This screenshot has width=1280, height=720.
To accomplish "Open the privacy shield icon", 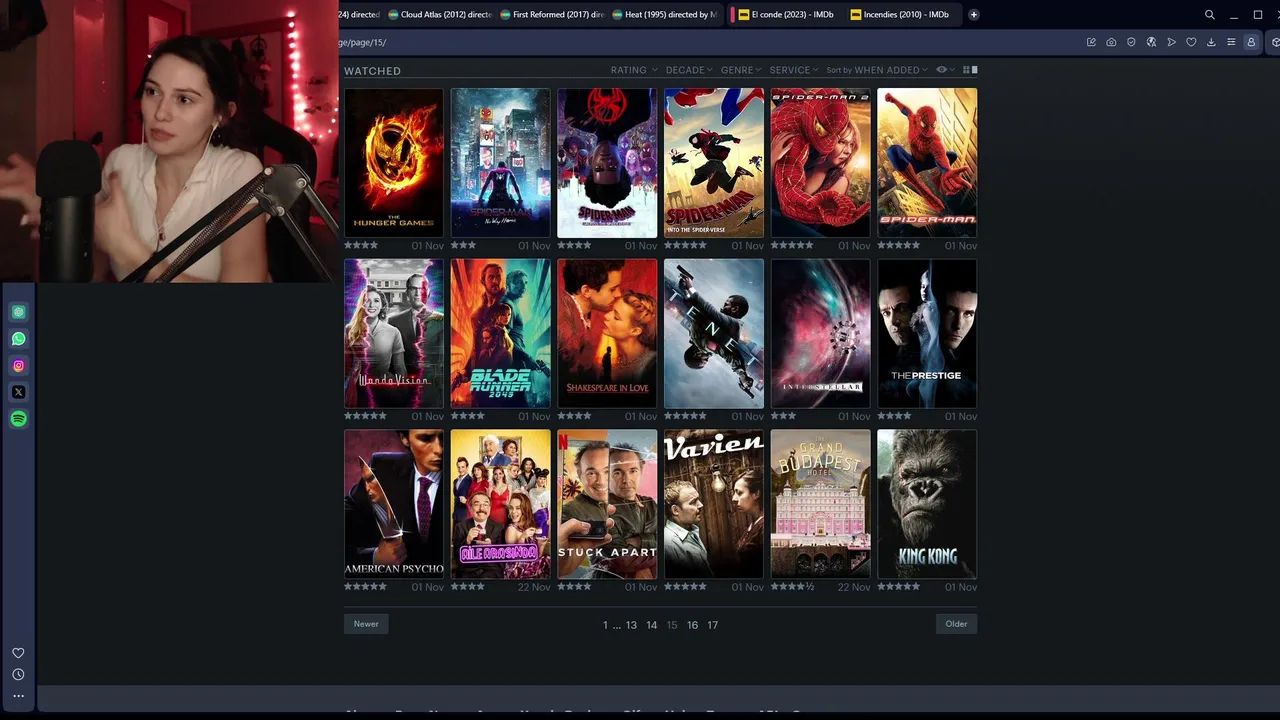I will point(1131,42).
